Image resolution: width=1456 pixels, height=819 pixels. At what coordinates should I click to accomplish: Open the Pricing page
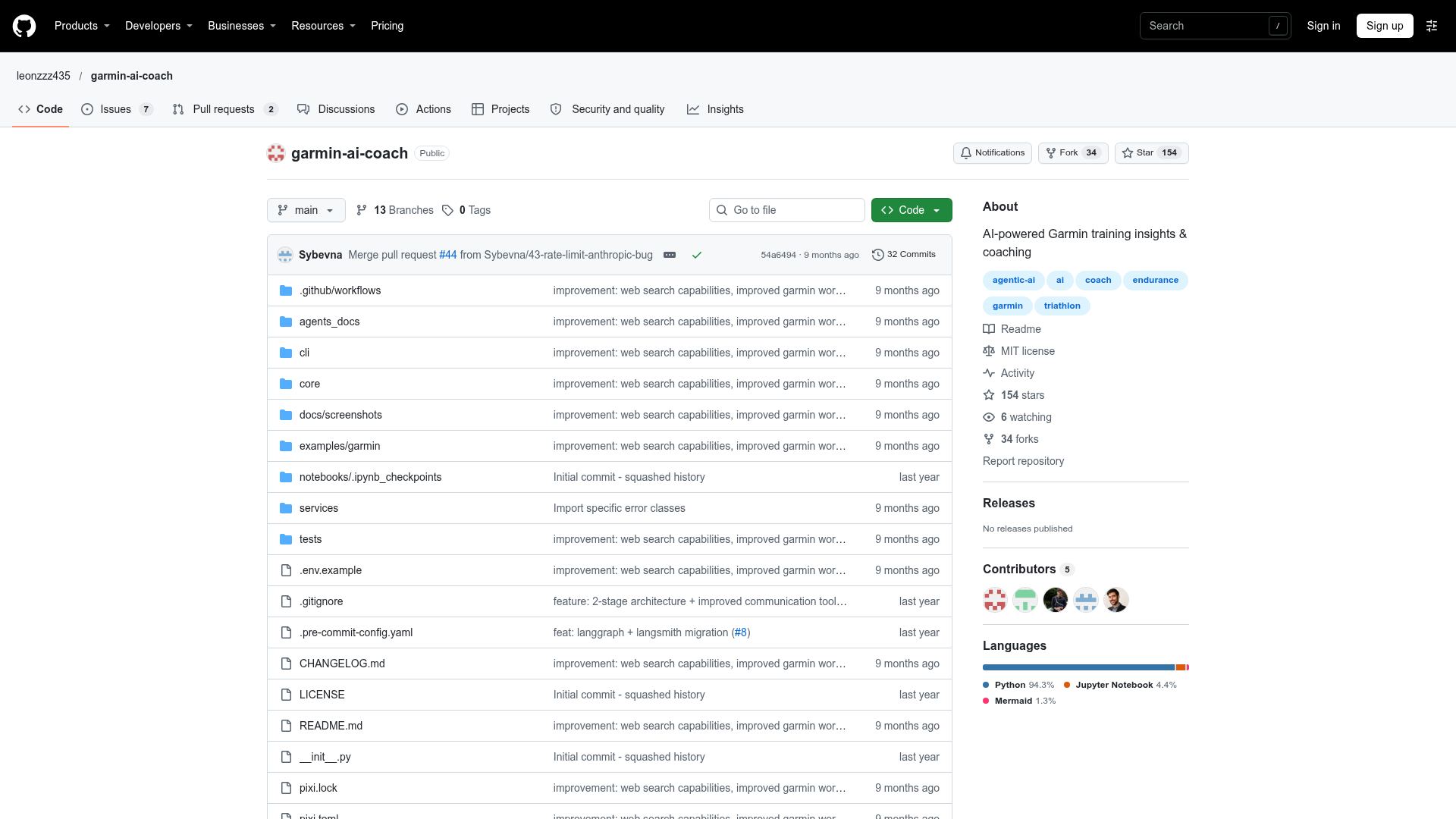(388, 26)
